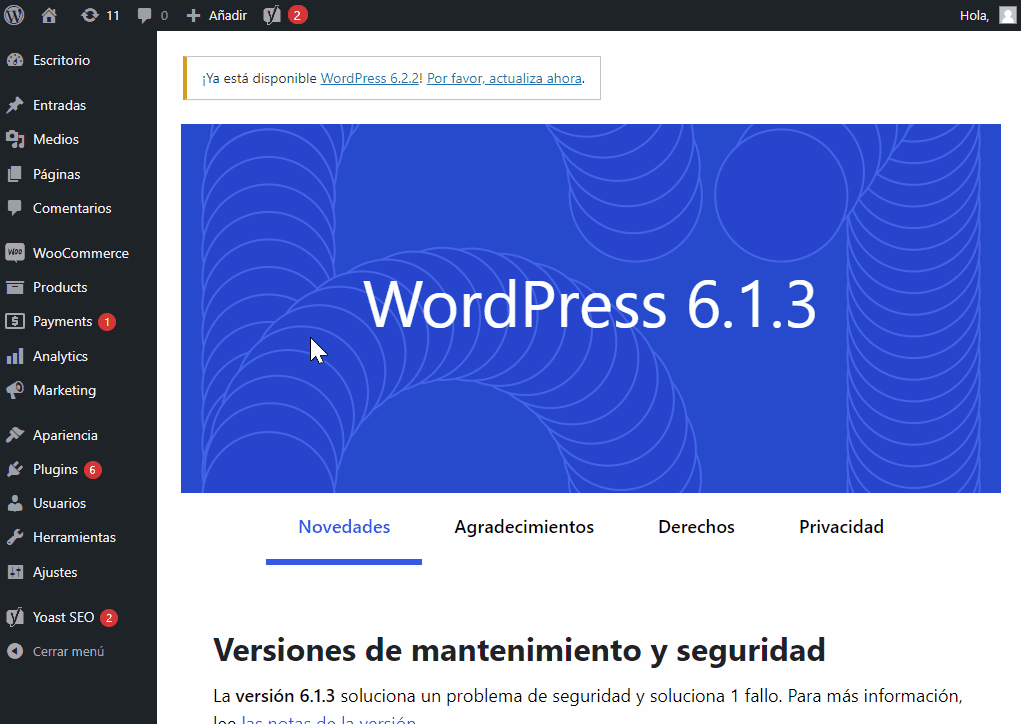Open the updates icon showing 11
Image resolution: width=1021 pixels, height=724 pixels.
89,15
